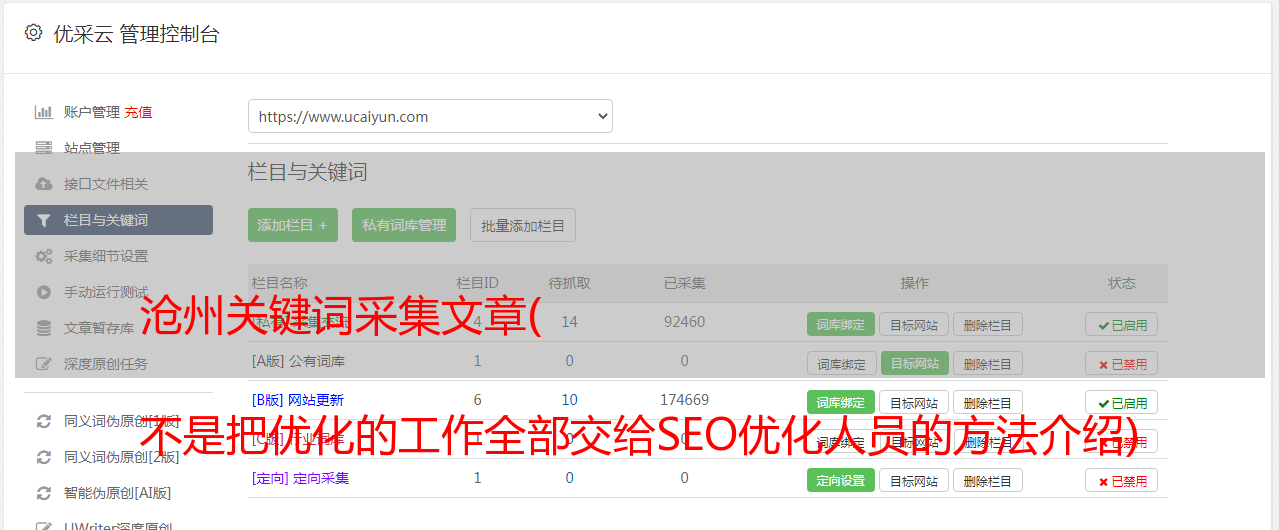
Task: Click the 批量添加栏目 button
Action: [523, 225]
